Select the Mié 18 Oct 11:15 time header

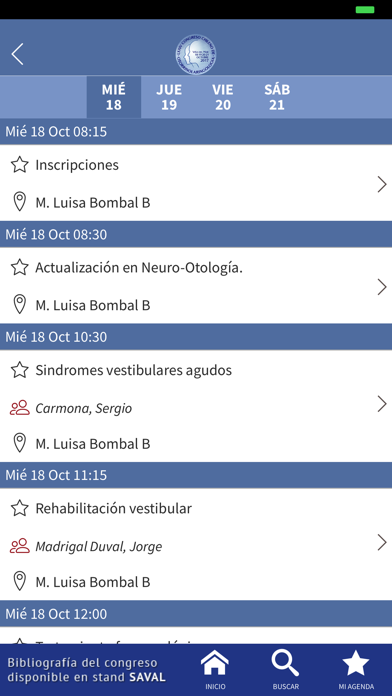(x=196, y=475)
